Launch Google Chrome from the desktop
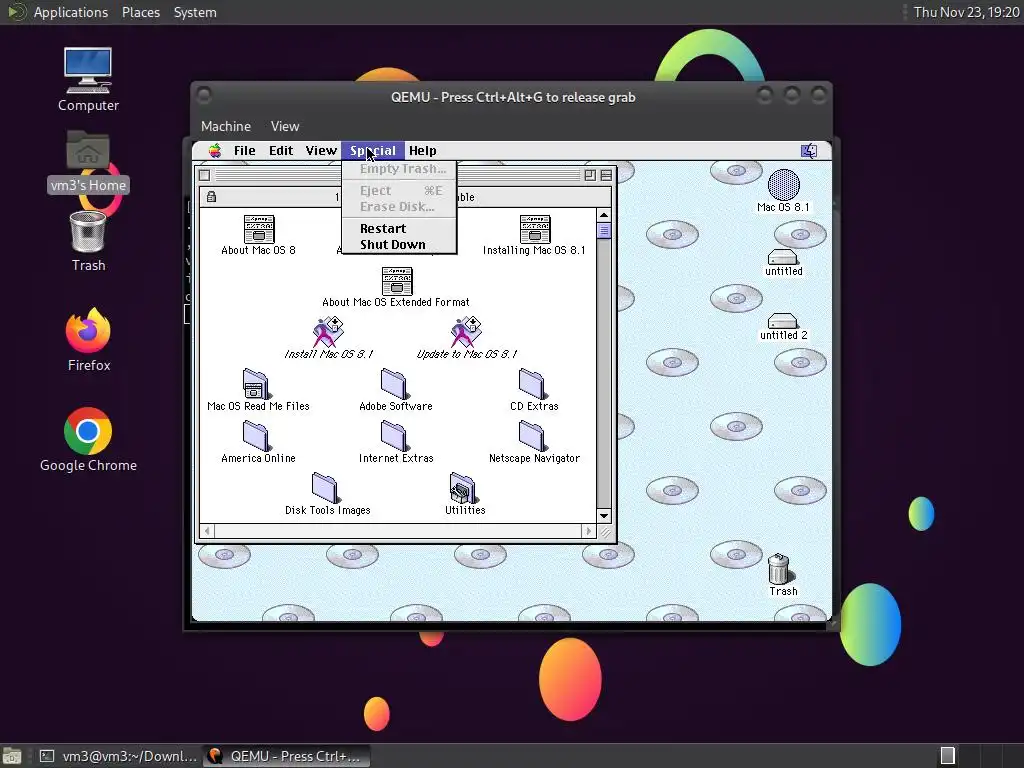The image size is (1024, 768). (x=88, y=431)
